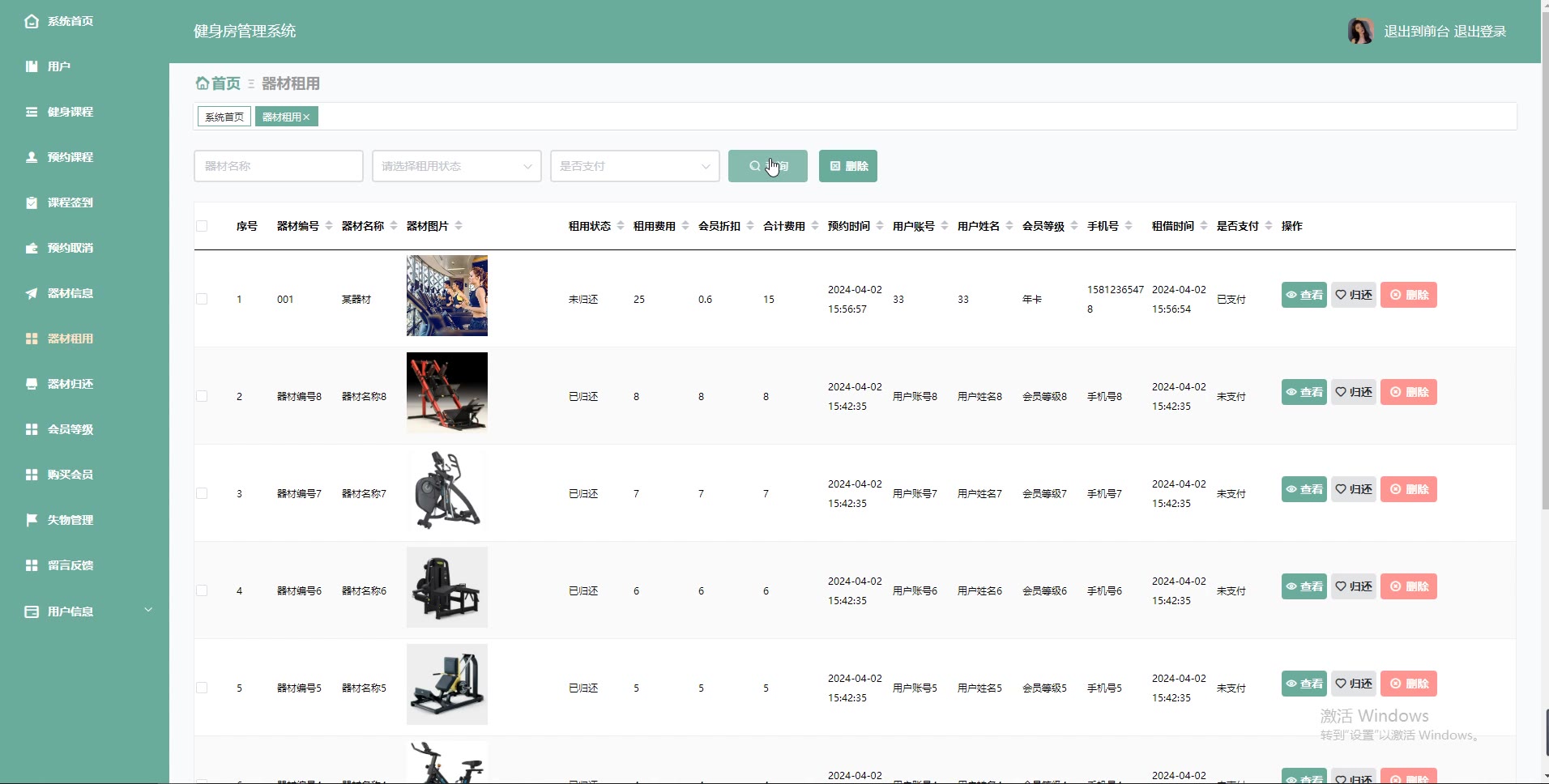Open equipment image for 器材名称7

(447, 490)
